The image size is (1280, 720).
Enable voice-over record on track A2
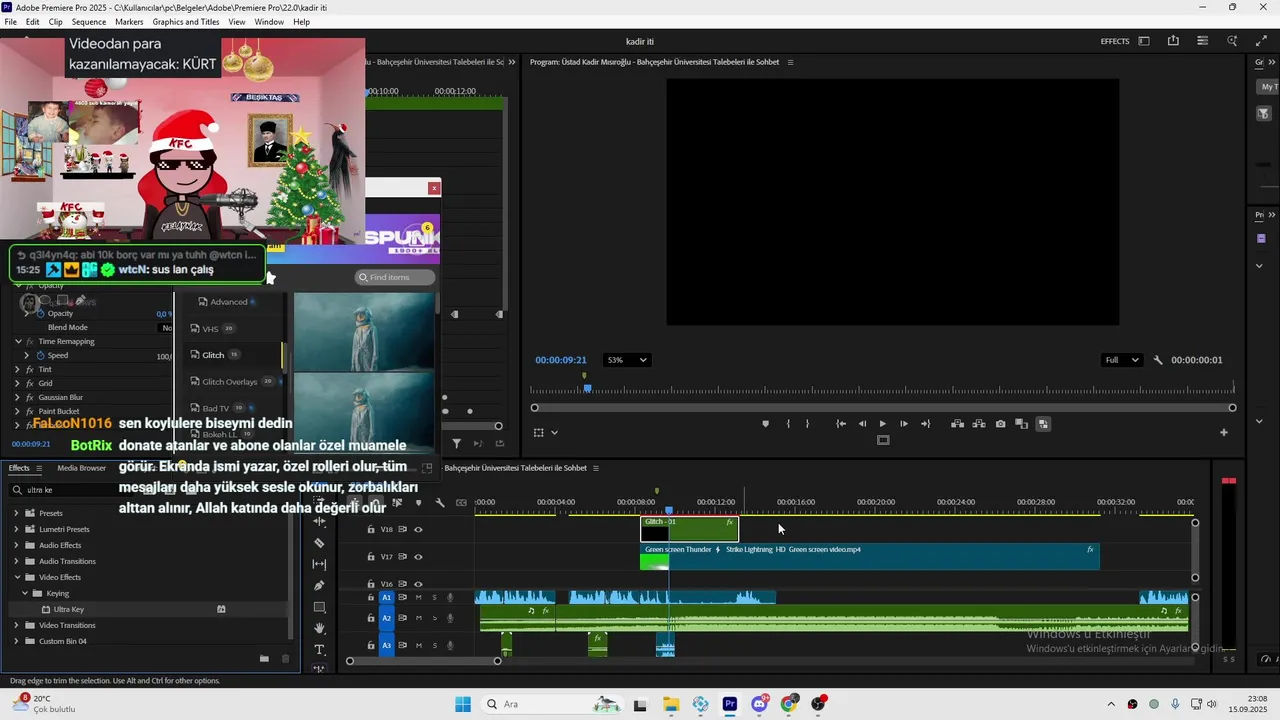coord(450,618)
